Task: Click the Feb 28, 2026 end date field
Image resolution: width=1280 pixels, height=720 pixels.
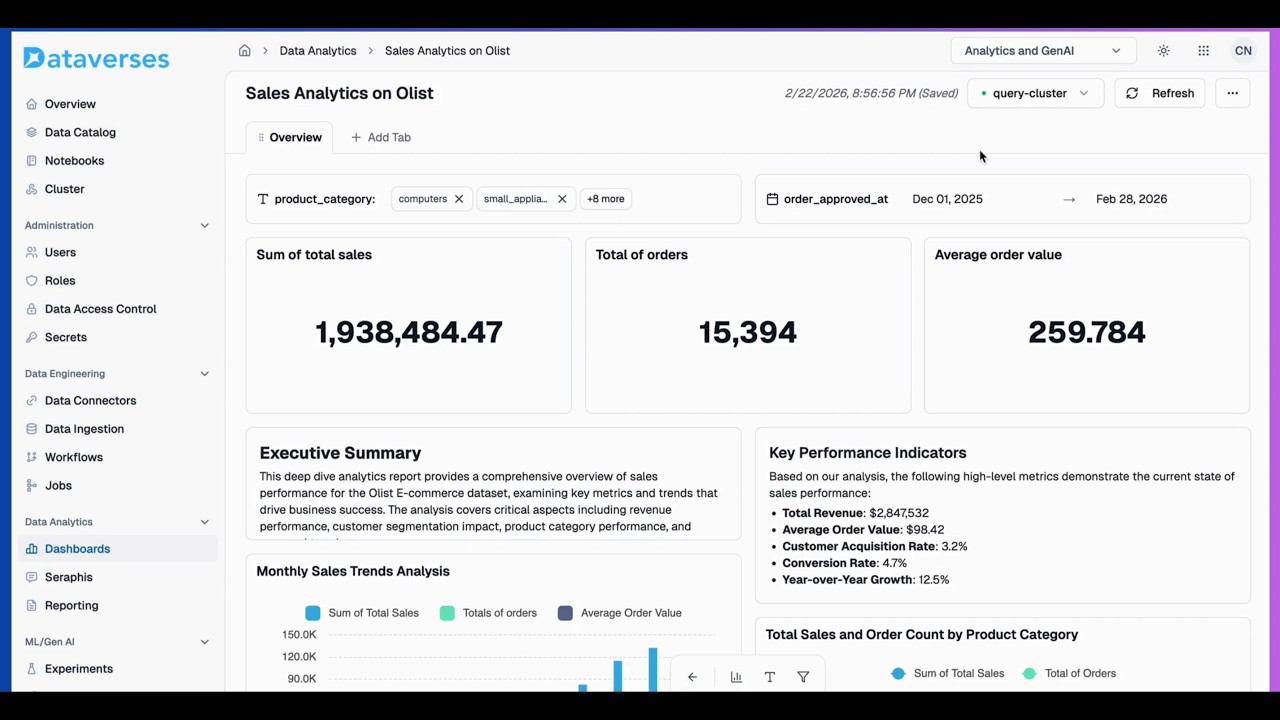Action: (1131, 199)
